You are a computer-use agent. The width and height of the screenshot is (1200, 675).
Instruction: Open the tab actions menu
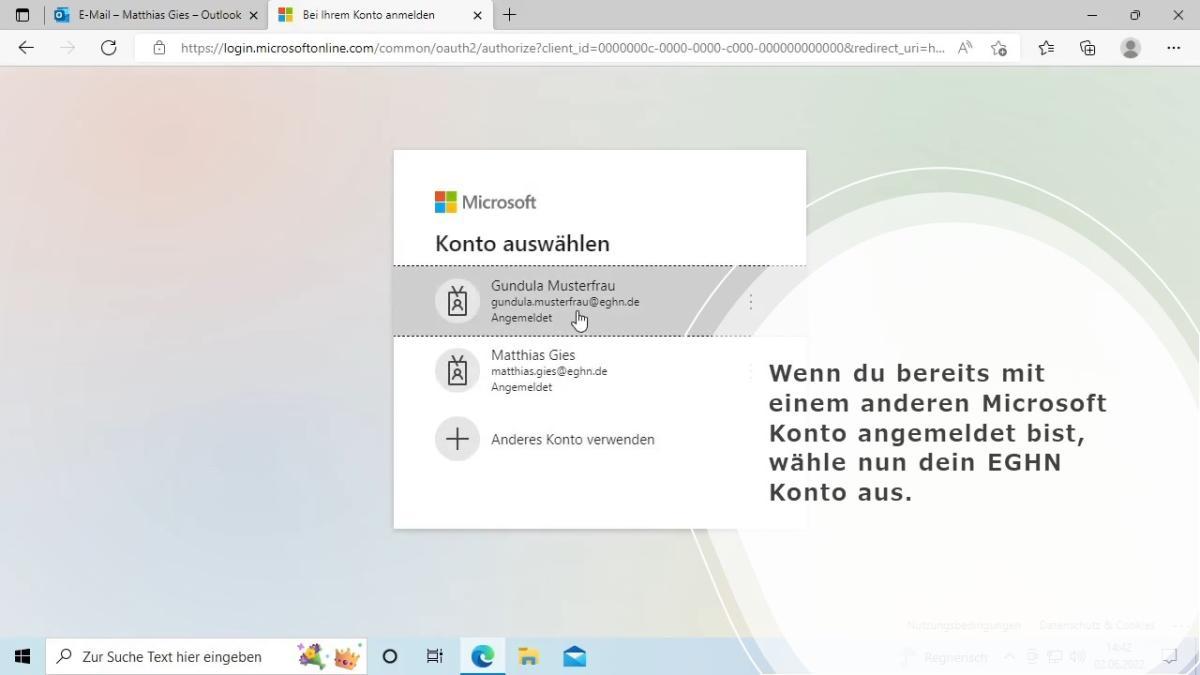tap(22, 15)
